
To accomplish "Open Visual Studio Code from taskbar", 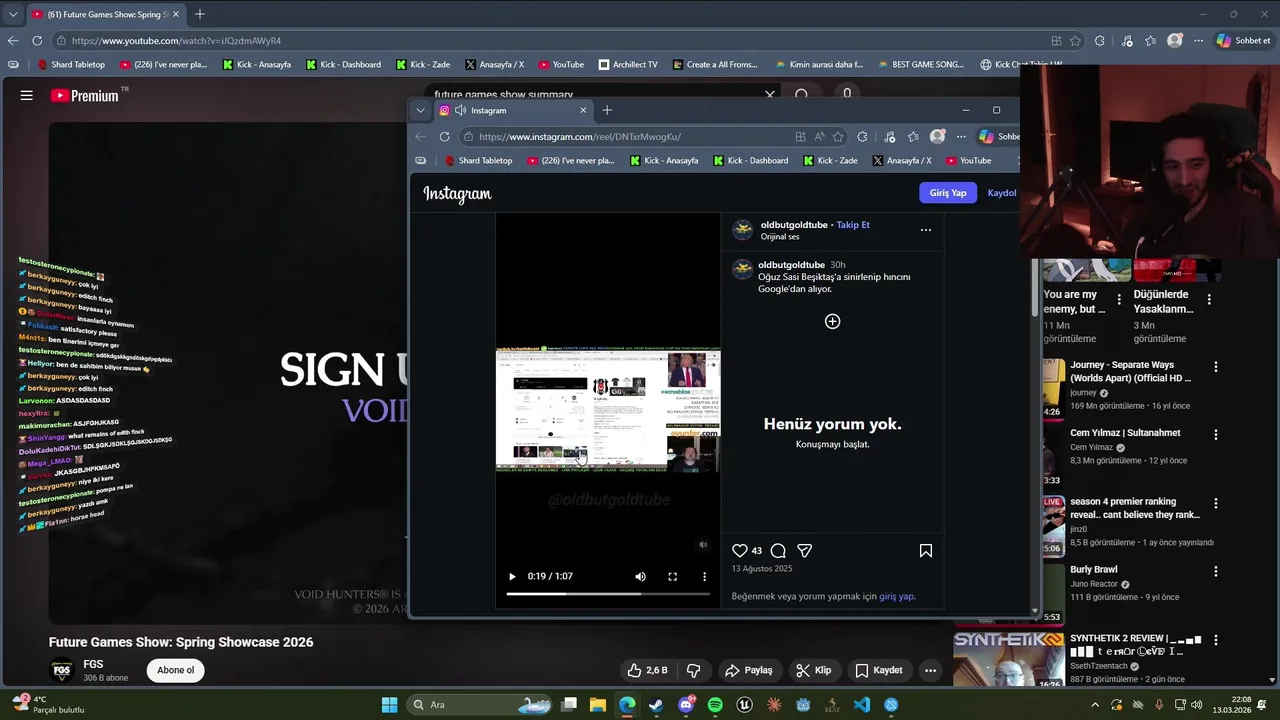I will pyautogui.click(x=862, y=705).
